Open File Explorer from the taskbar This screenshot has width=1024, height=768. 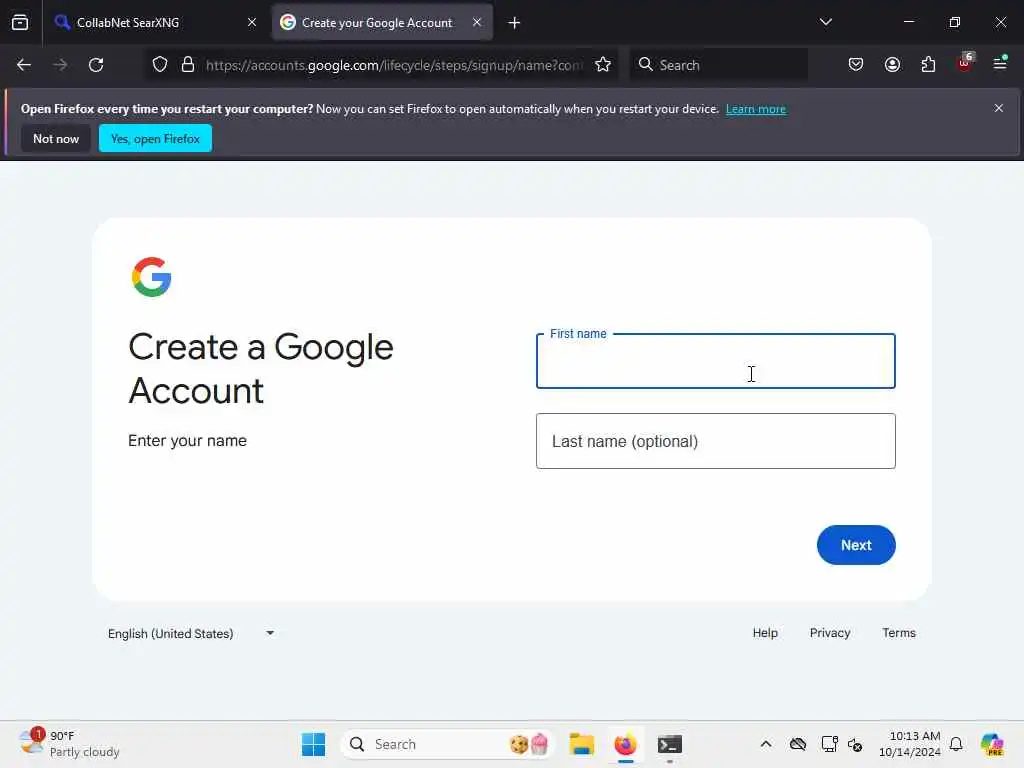(581, 744)
